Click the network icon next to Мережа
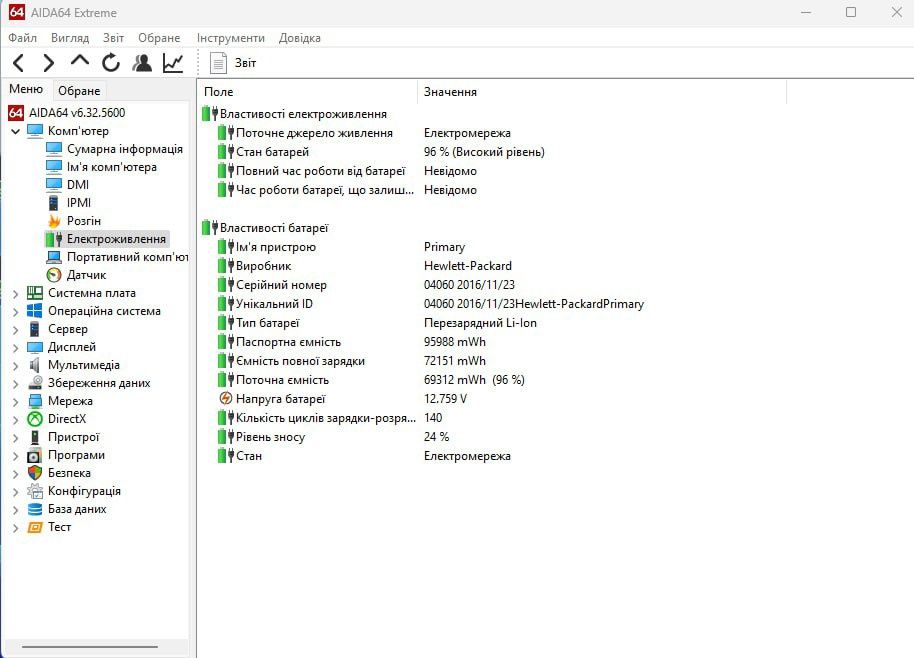Image resolution: width=914 pixels, height=658 pixels. click(x=35, y=401)
